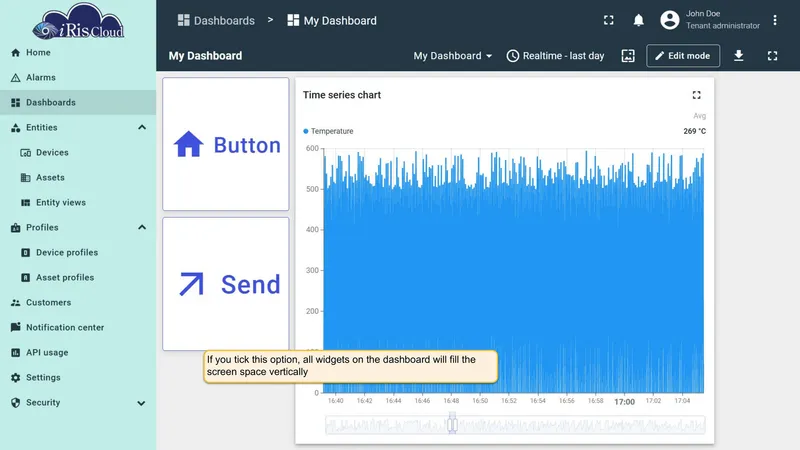Open the My Dashboard state dropdown
The image size is (800, 450).
(453, 56)
